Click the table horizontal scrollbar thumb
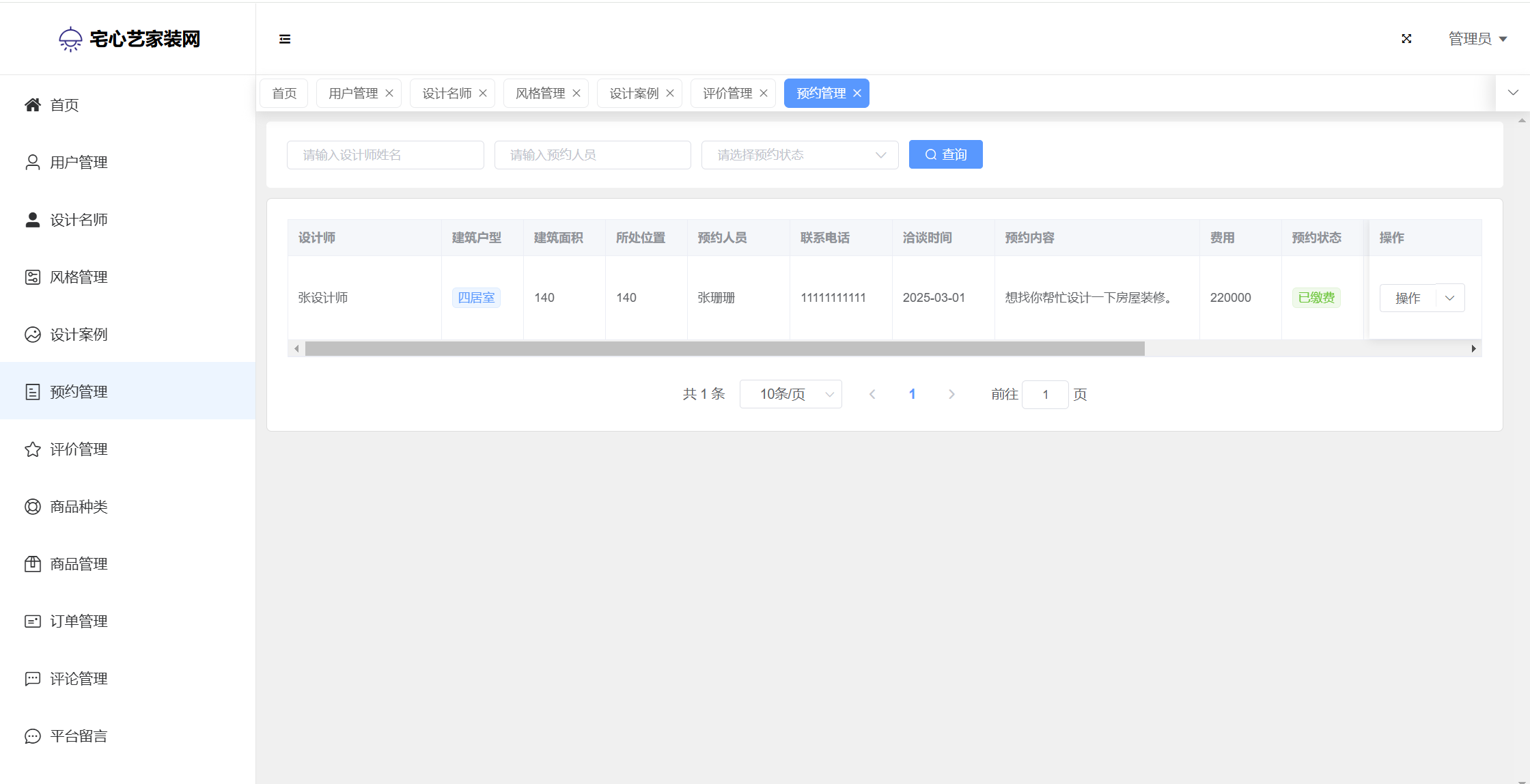1530x784 pixels. click(724, 349)
